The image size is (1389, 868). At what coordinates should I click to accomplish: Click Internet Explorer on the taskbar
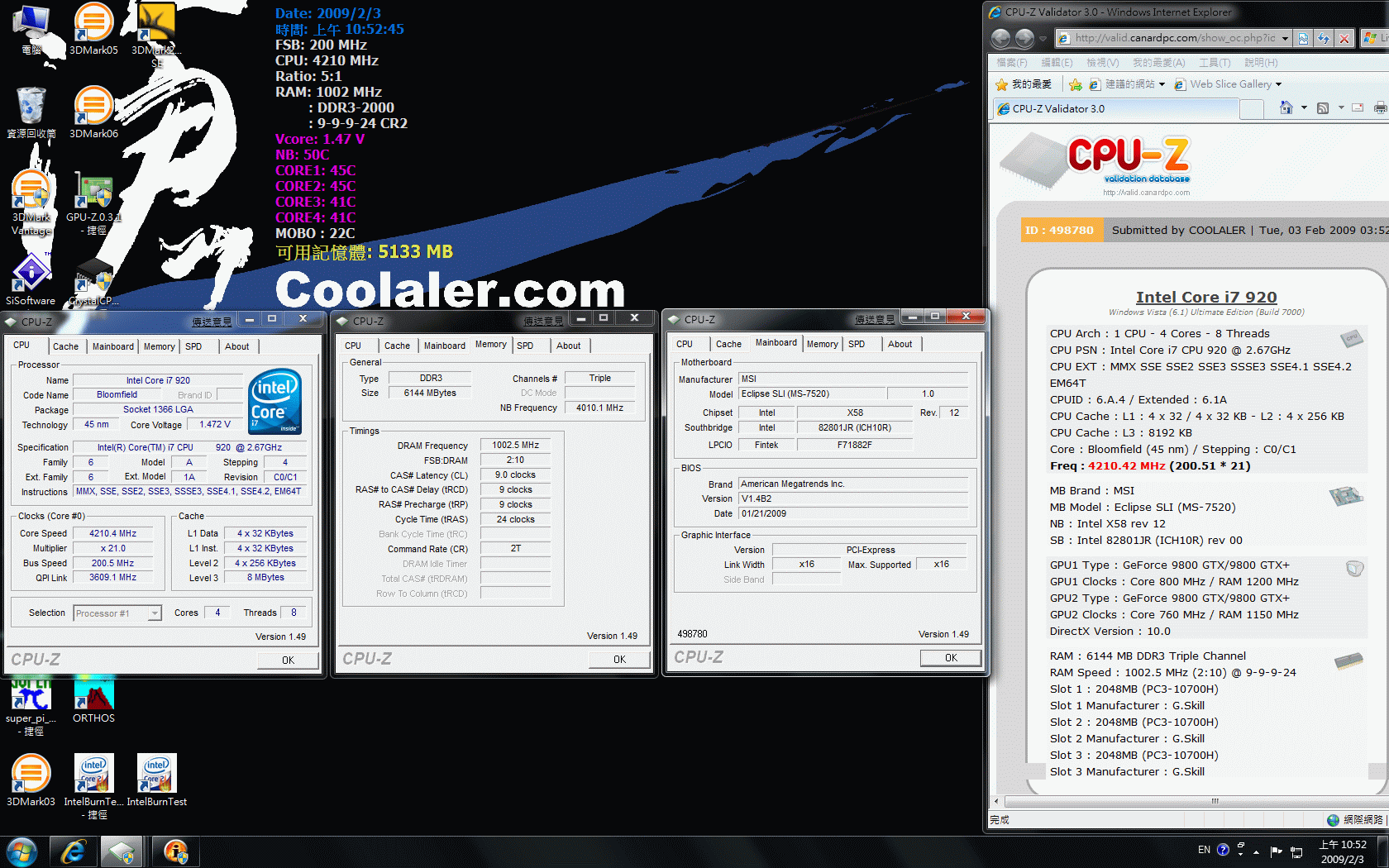click(73, 851)
